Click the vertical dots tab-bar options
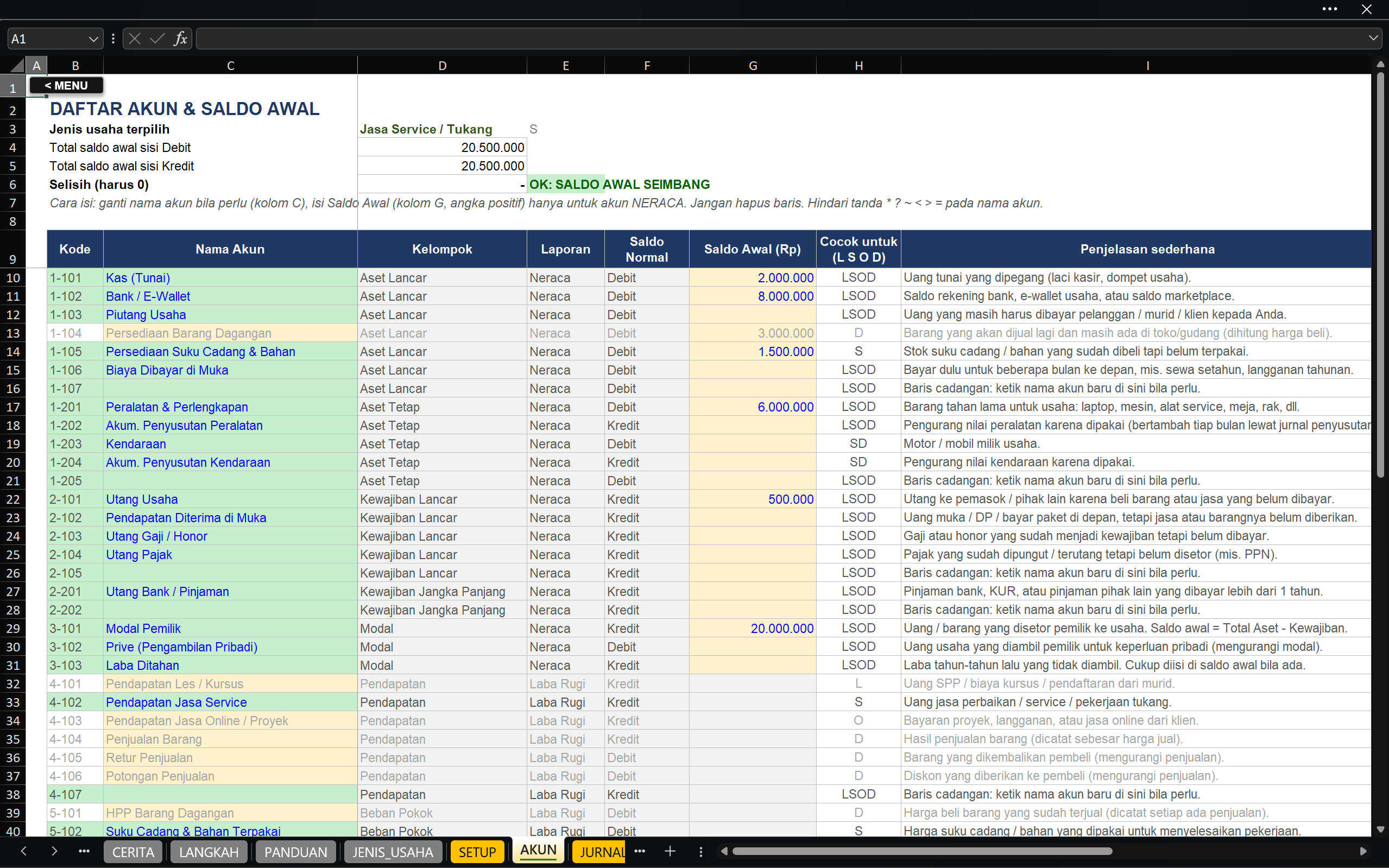Image resolution: width=1389 pixels, height=868 pixels. pyautogui.click(x=700, y=851)
